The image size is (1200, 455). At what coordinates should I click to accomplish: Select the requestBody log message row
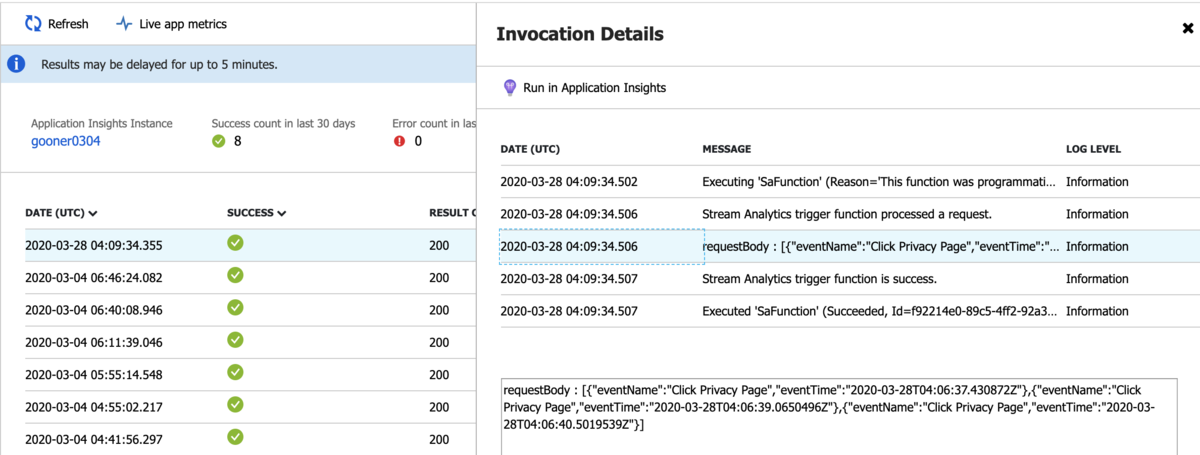[x=880, y=246]
